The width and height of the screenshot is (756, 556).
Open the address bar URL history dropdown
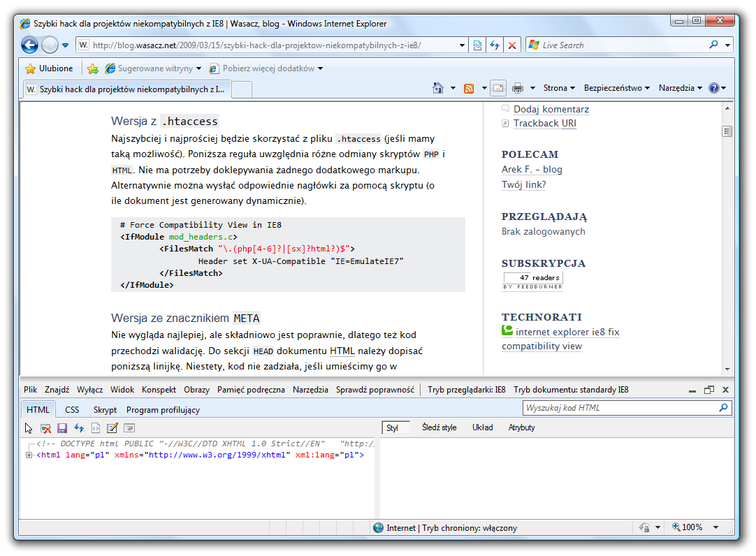coord(462,45)
